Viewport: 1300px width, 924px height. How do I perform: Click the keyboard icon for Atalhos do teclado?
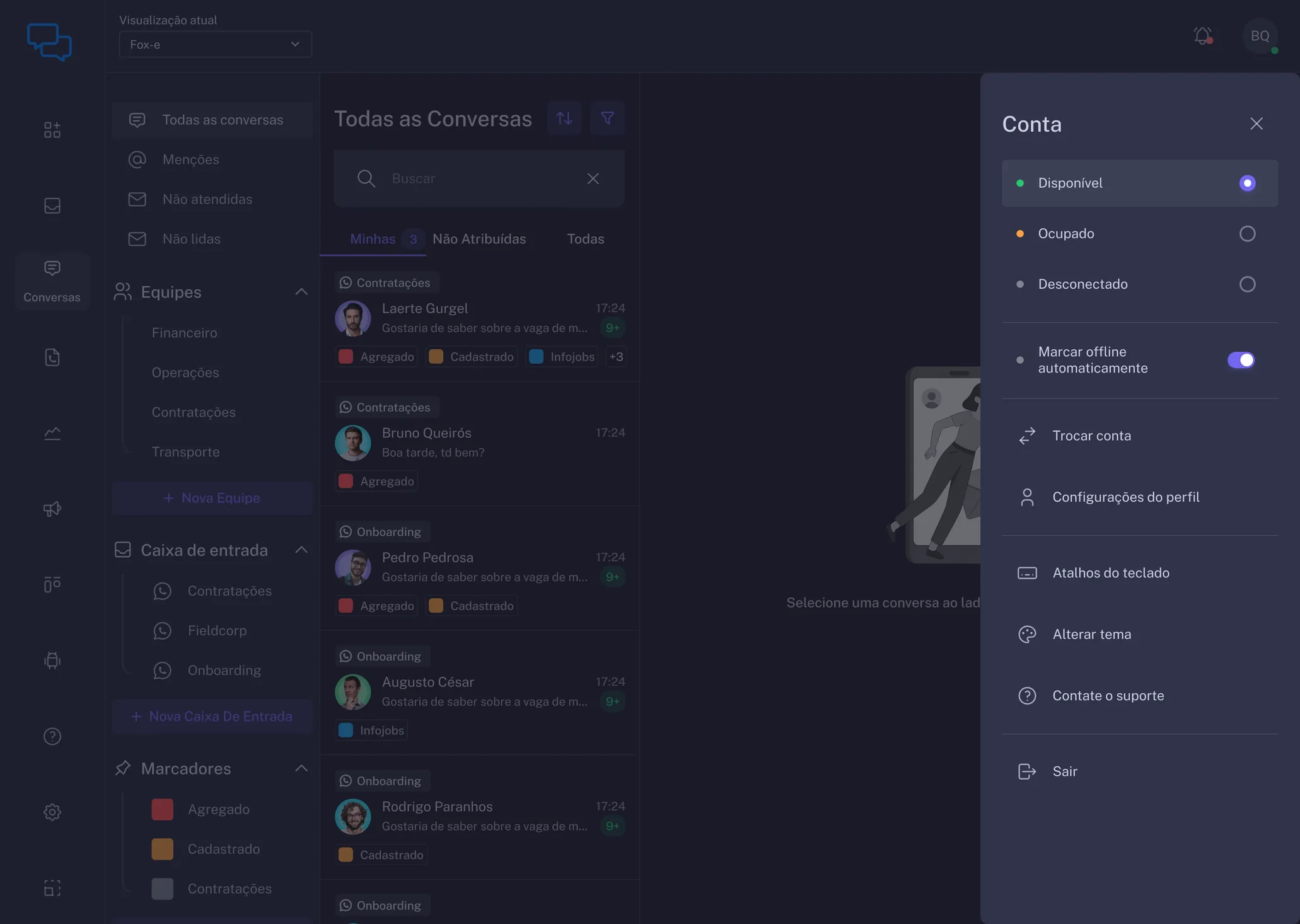1027,573
